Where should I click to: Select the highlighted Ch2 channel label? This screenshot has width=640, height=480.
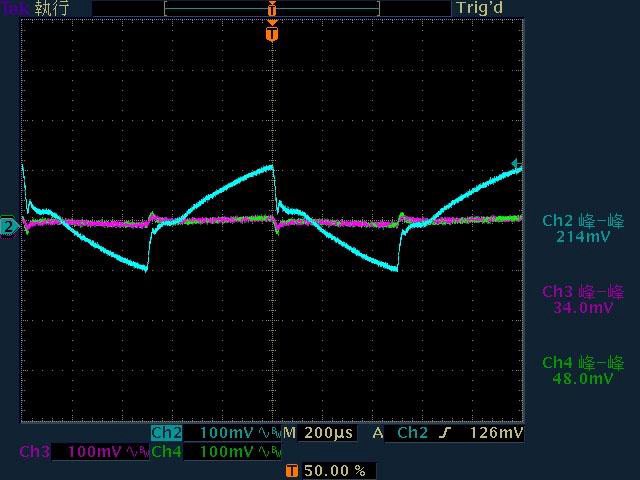coord(166,433)
